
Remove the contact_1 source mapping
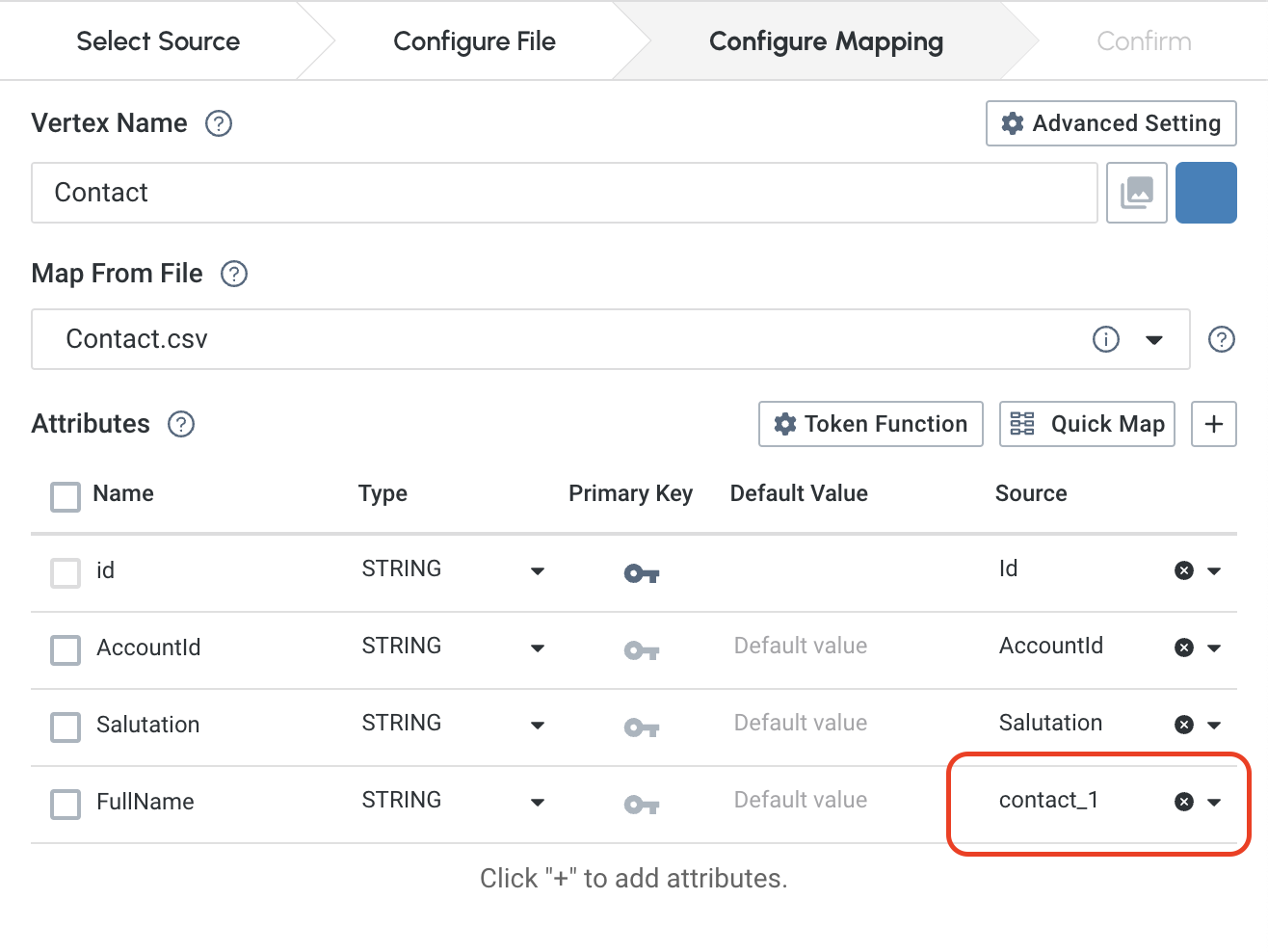(x=1184, y=802)
